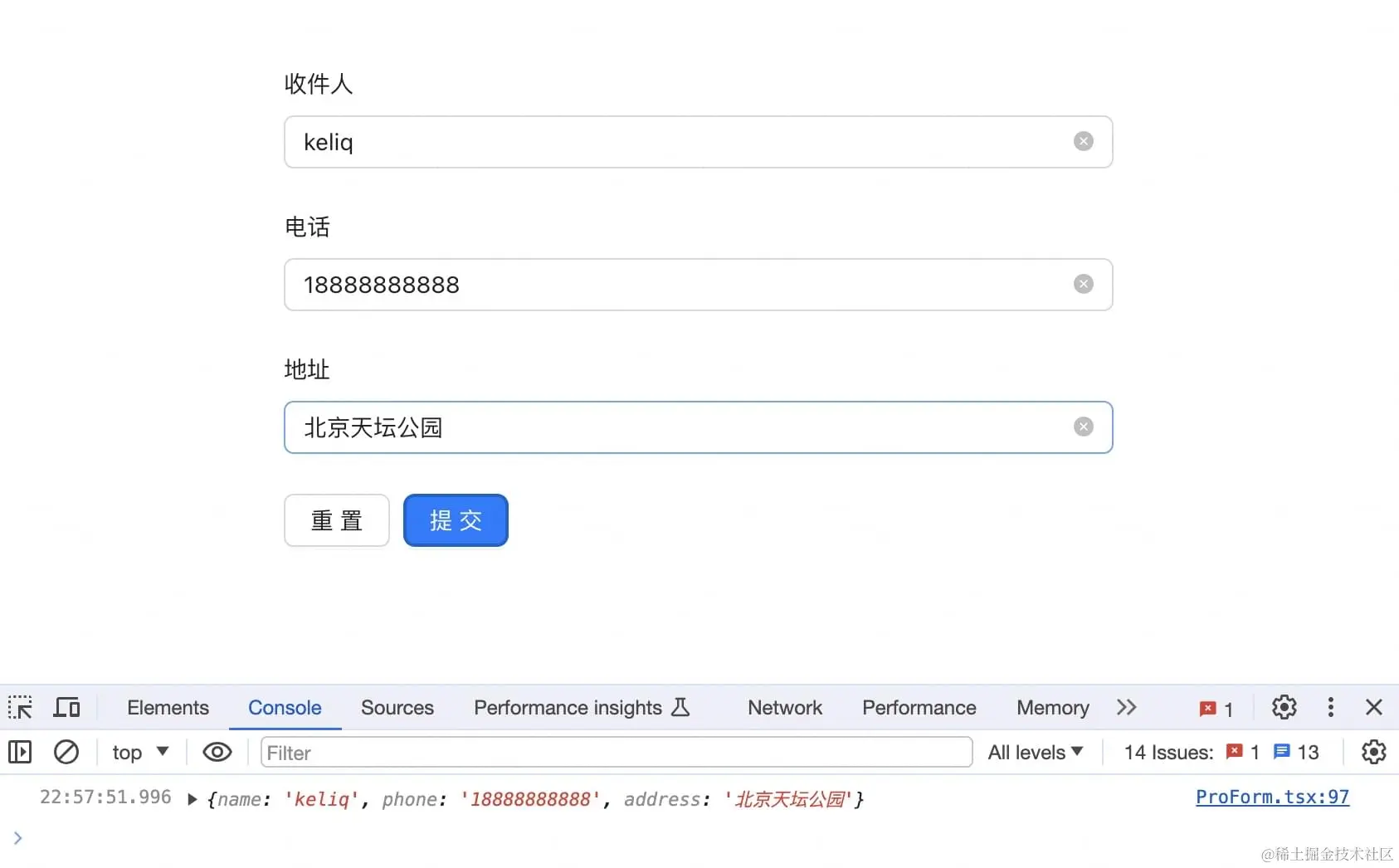Focus the 地址 input with 北京天坛公园

click(698, 427)
